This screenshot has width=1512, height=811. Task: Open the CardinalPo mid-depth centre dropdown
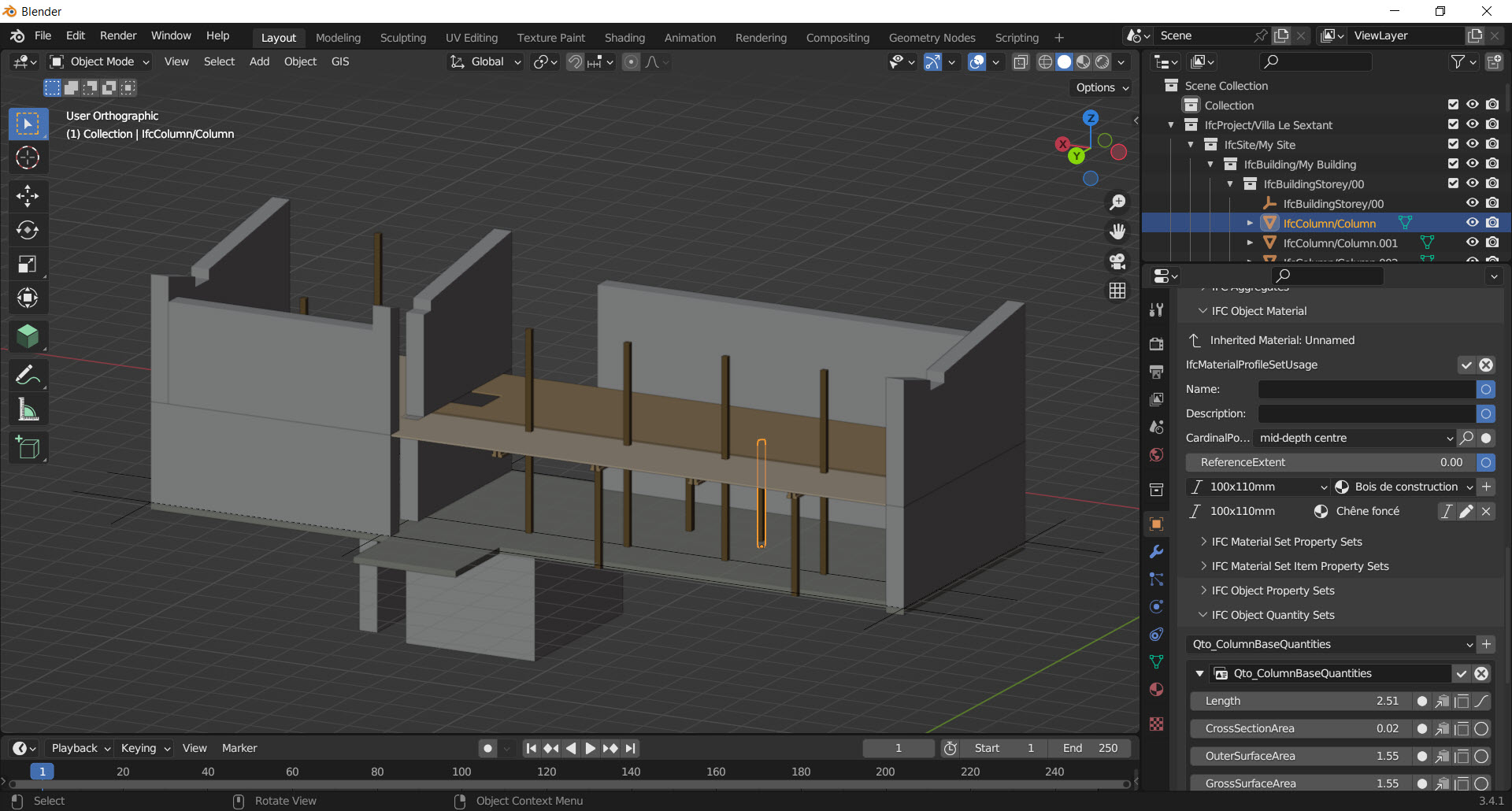pos(1354,438)
